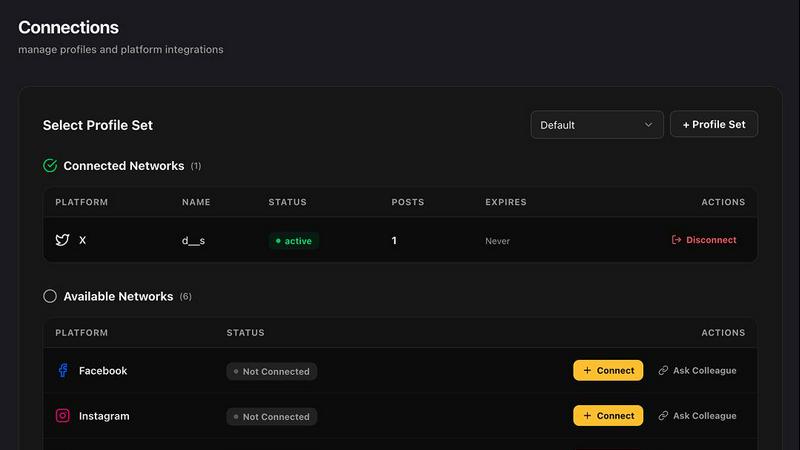Click the POSTS column header

[408, 202]
